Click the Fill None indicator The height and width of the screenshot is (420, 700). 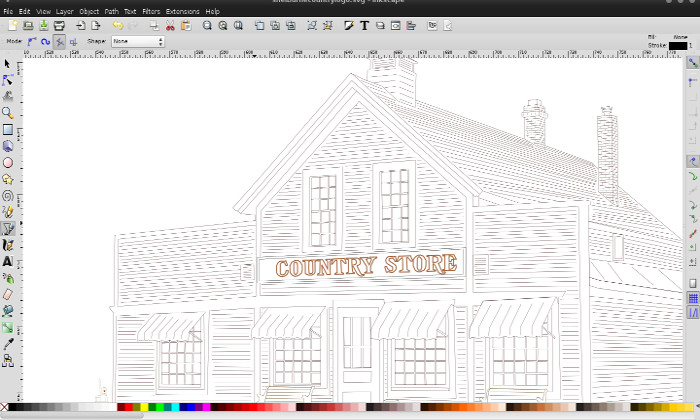point(679,36)
